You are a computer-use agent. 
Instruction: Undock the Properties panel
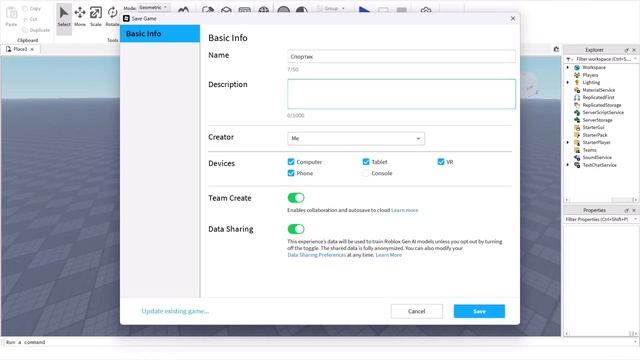click(627, 210)
